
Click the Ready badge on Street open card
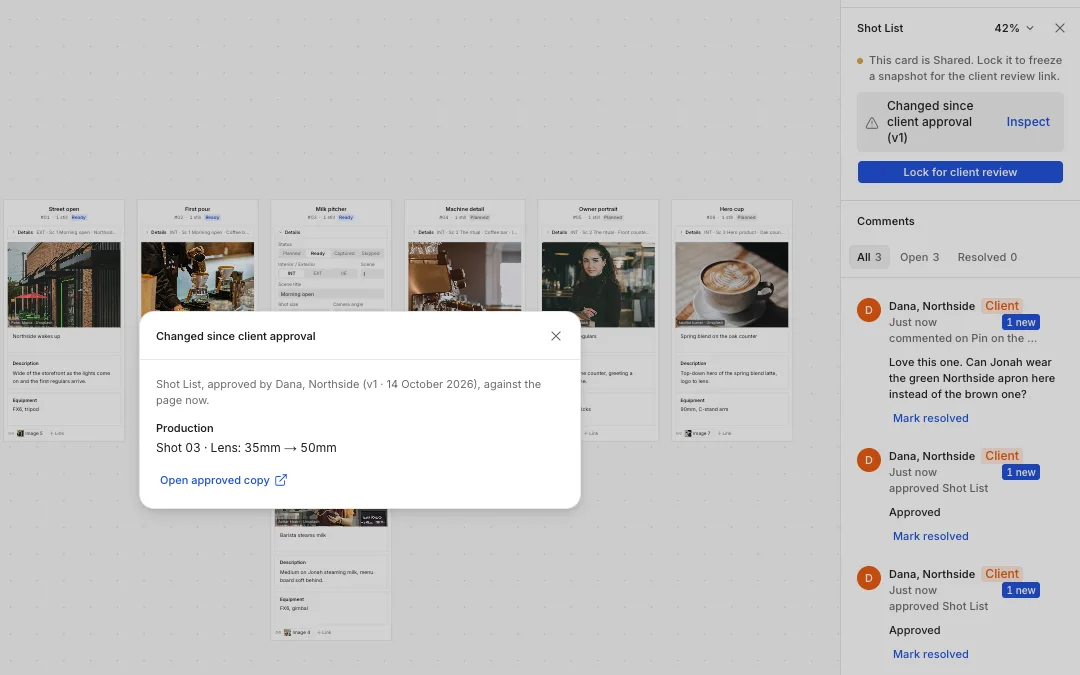[x=79, y=218]
